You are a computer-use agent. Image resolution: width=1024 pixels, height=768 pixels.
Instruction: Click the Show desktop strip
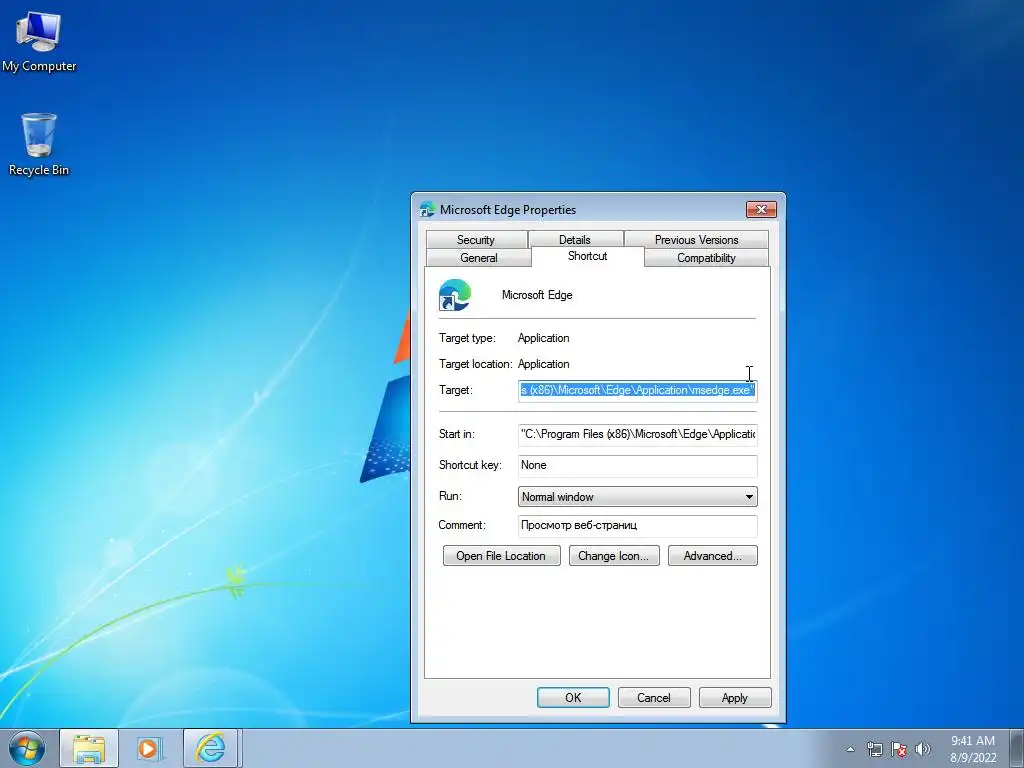[1016, 748]
